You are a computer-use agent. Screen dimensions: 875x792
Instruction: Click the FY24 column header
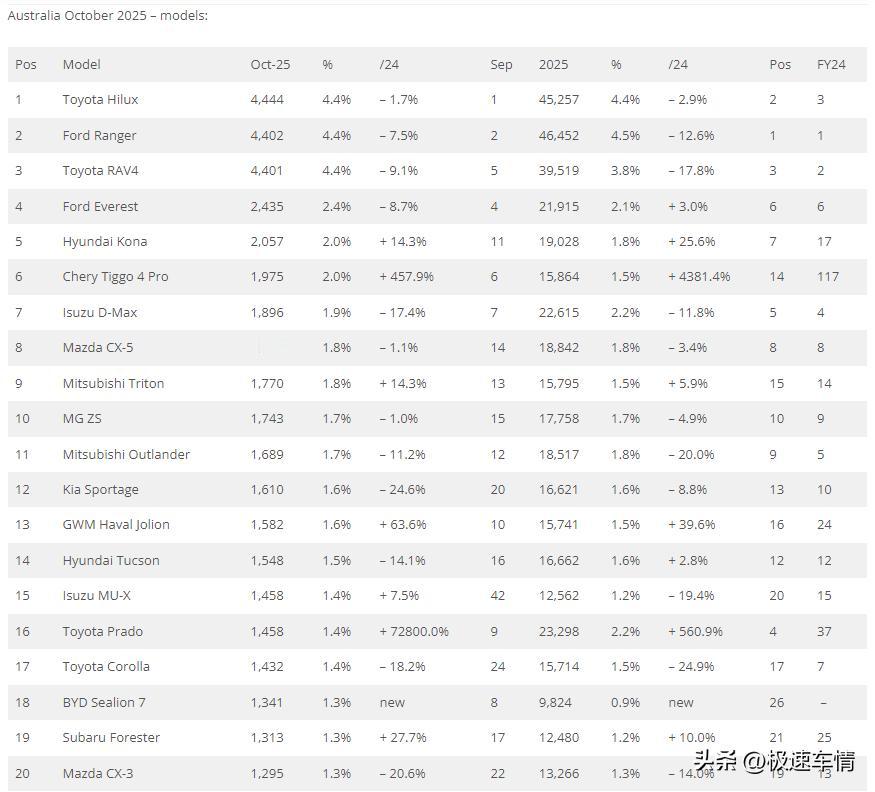click(x=831, y=64)
